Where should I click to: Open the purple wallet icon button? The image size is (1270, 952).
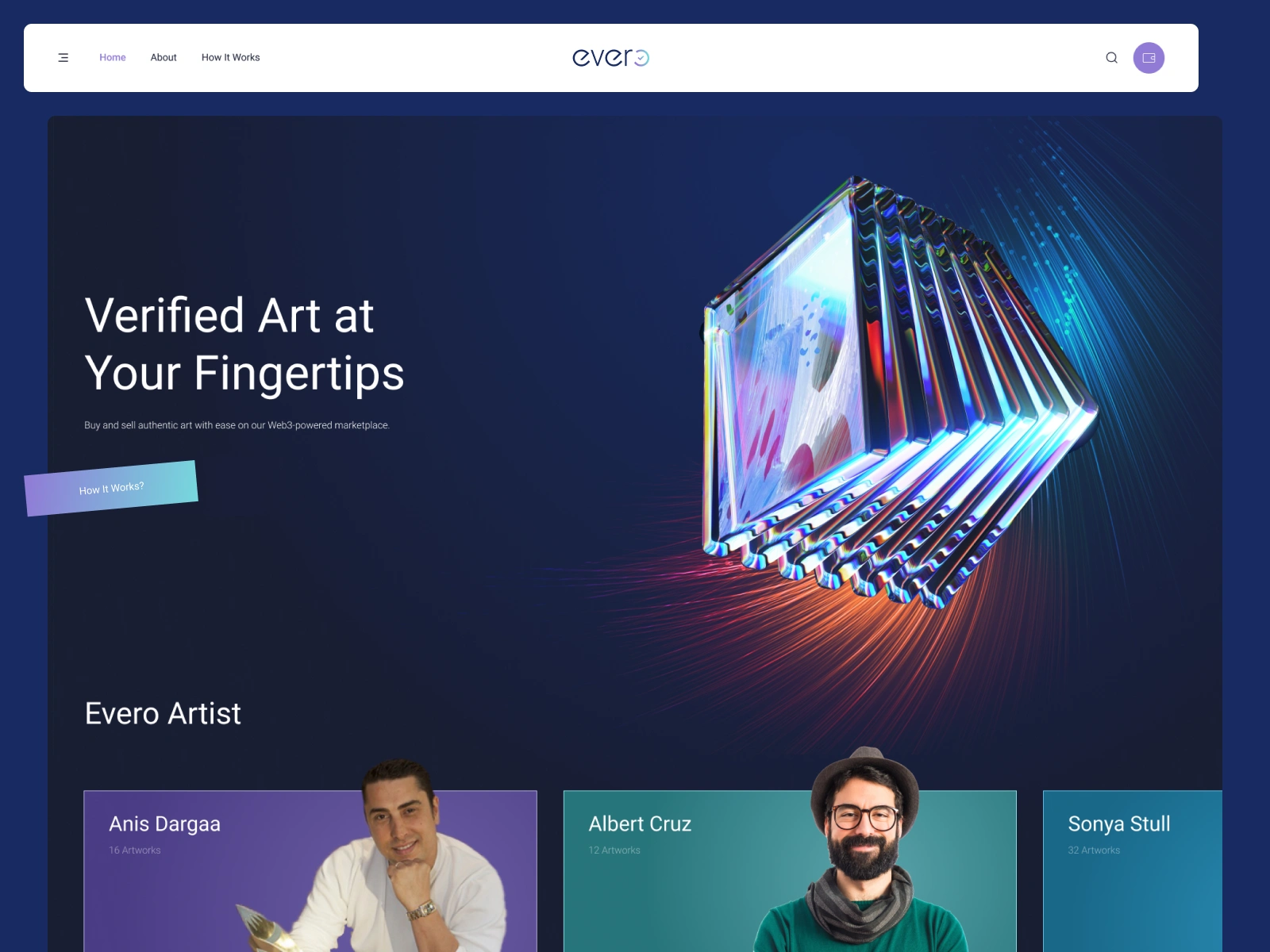click(1149, 58)
